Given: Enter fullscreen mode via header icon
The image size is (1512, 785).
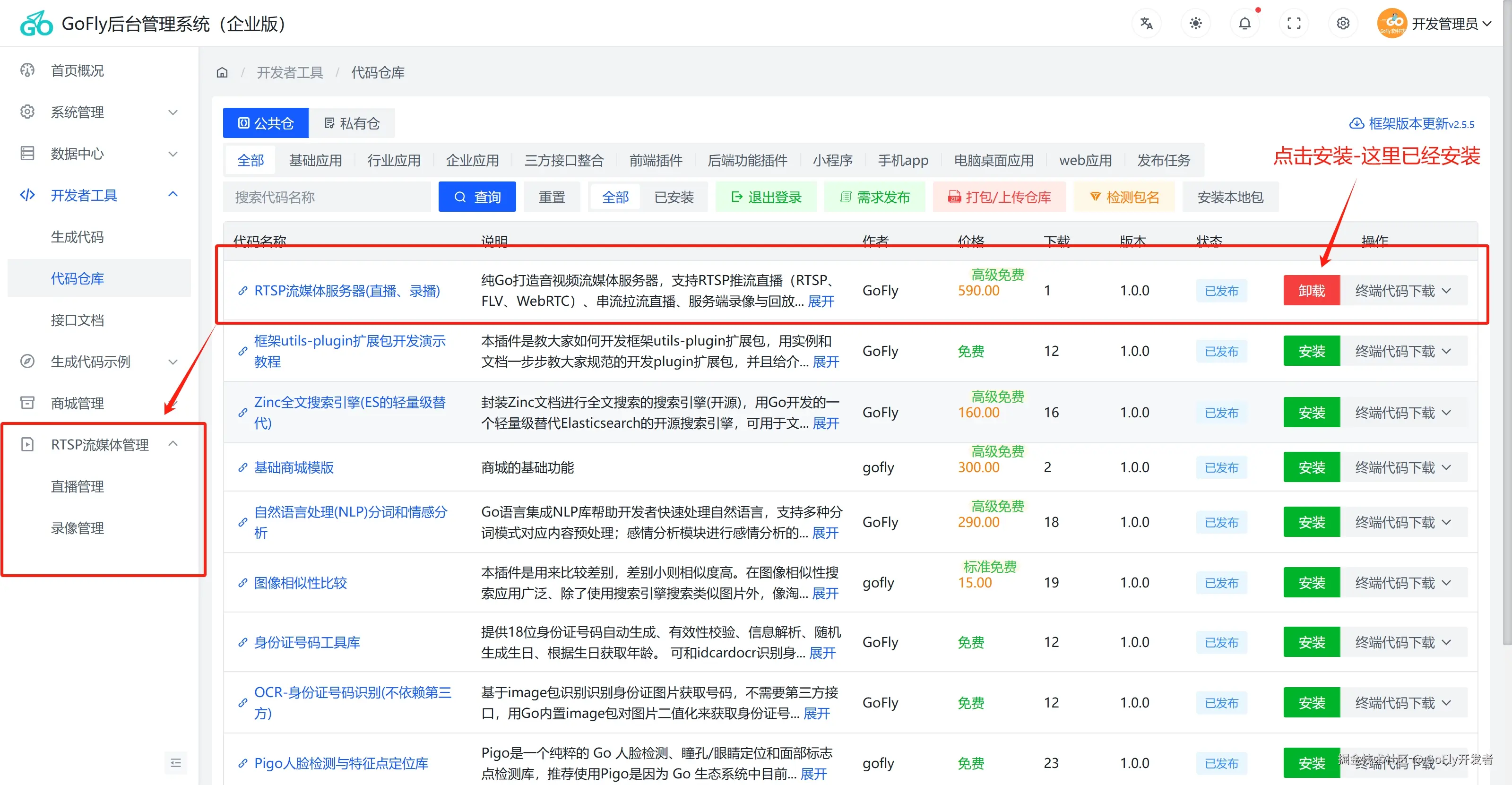Looking at the screenshot, I should (x=1294, y=24).
